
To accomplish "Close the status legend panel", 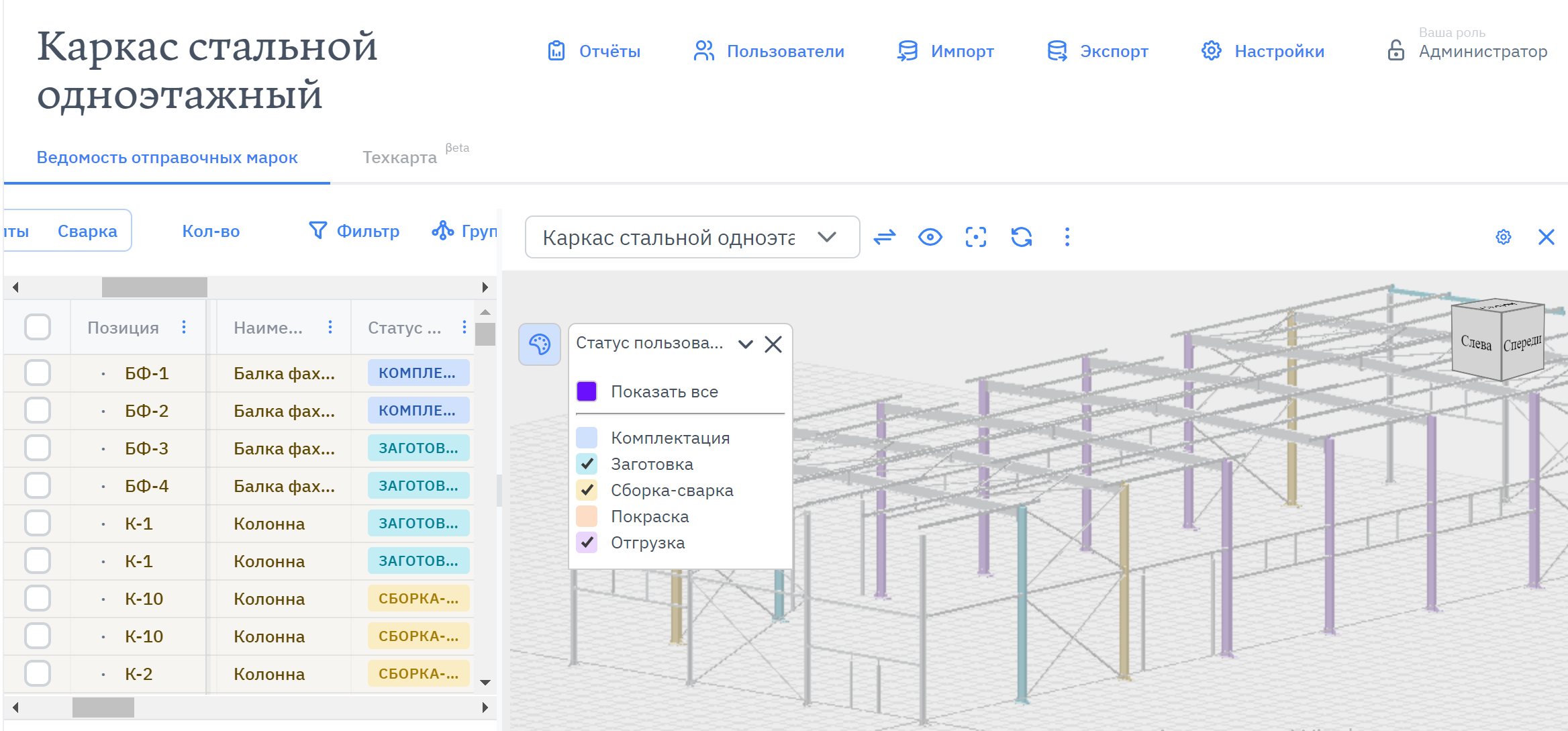I will (x=773, y=344).
